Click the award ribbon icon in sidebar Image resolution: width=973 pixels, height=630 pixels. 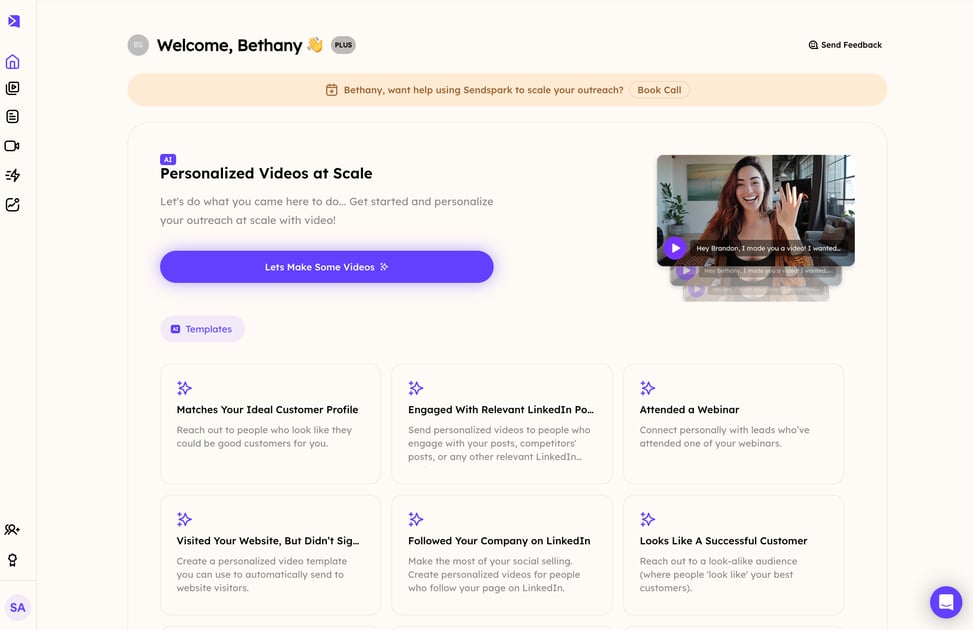click(x=13, y=560)
